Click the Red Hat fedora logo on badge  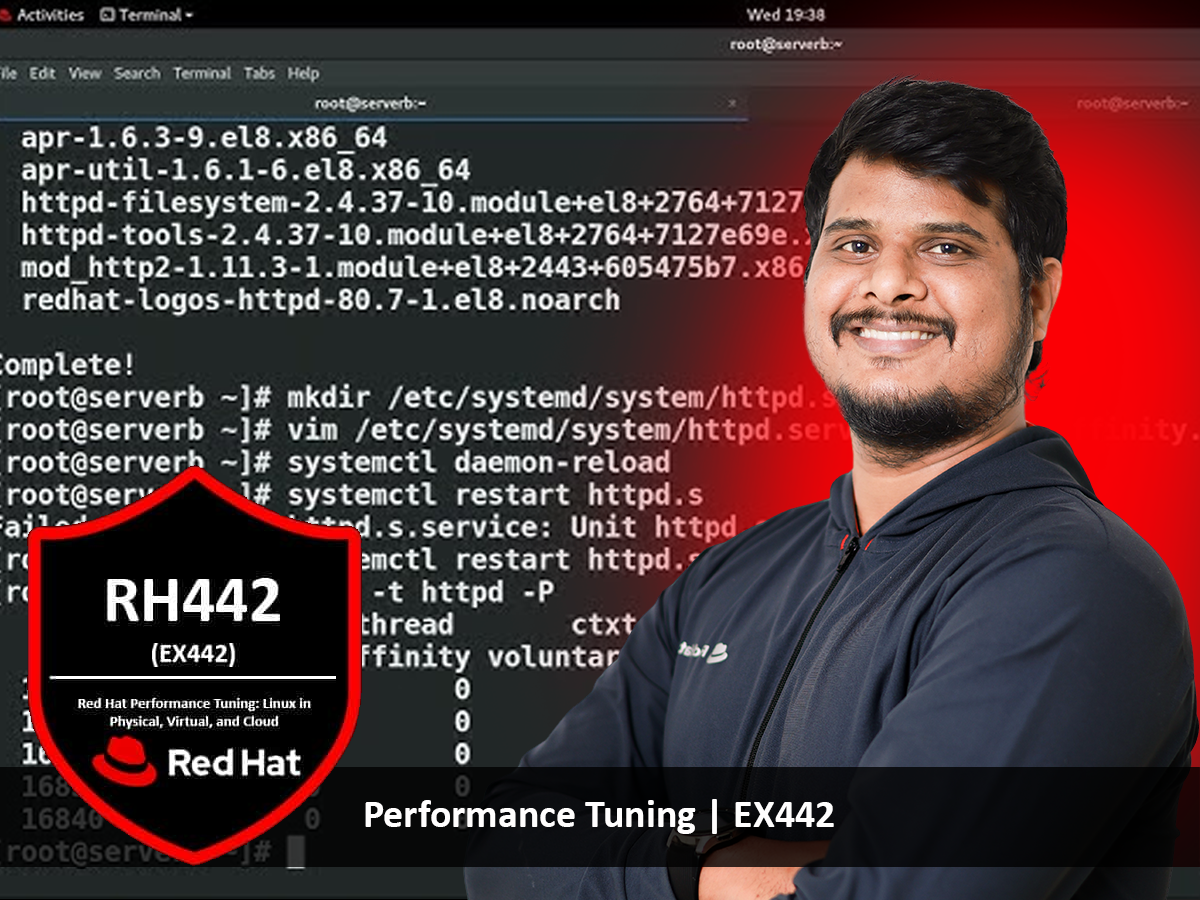tap(124, 761)
